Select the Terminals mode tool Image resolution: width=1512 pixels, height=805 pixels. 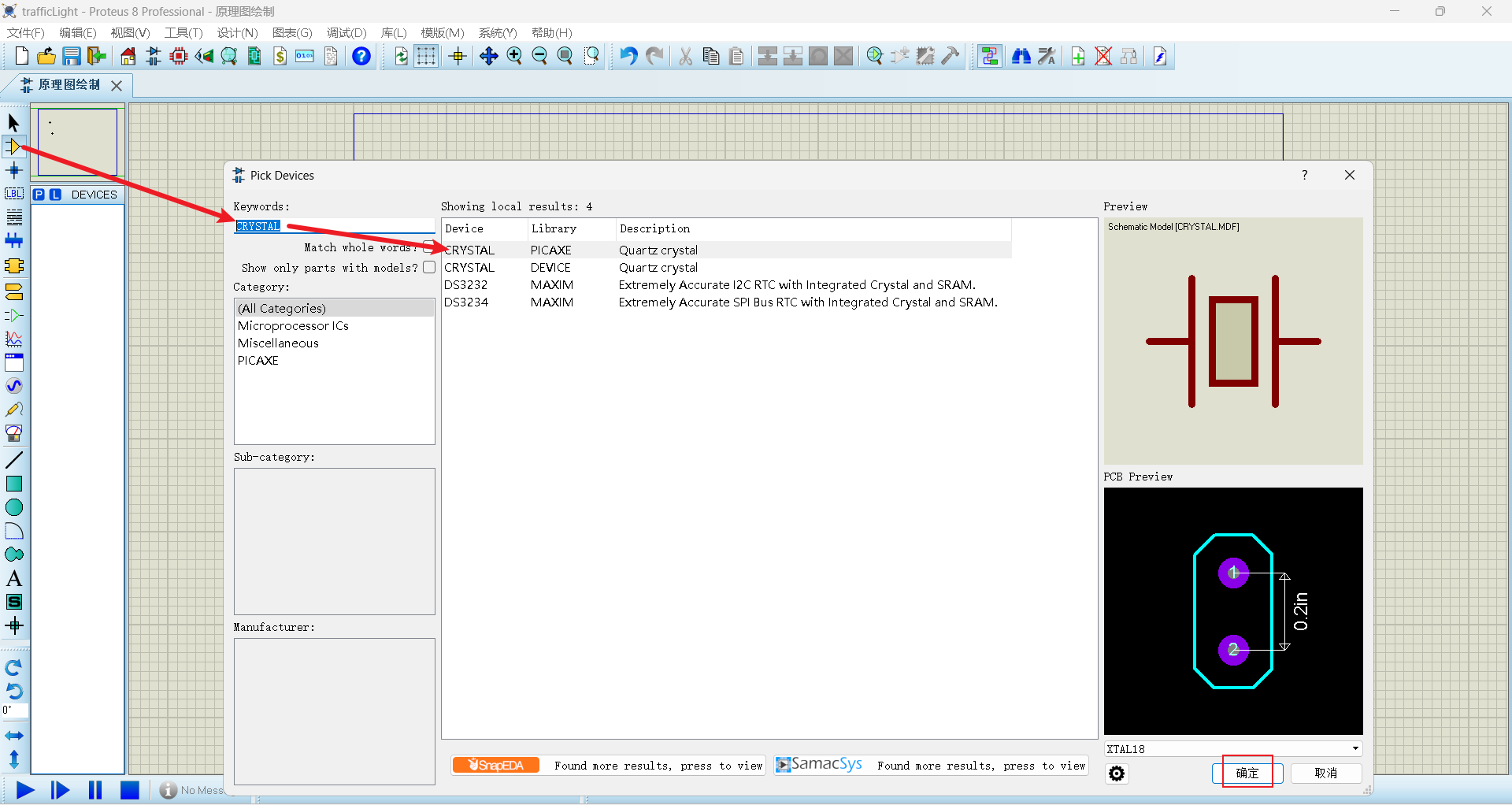point(13,291)
